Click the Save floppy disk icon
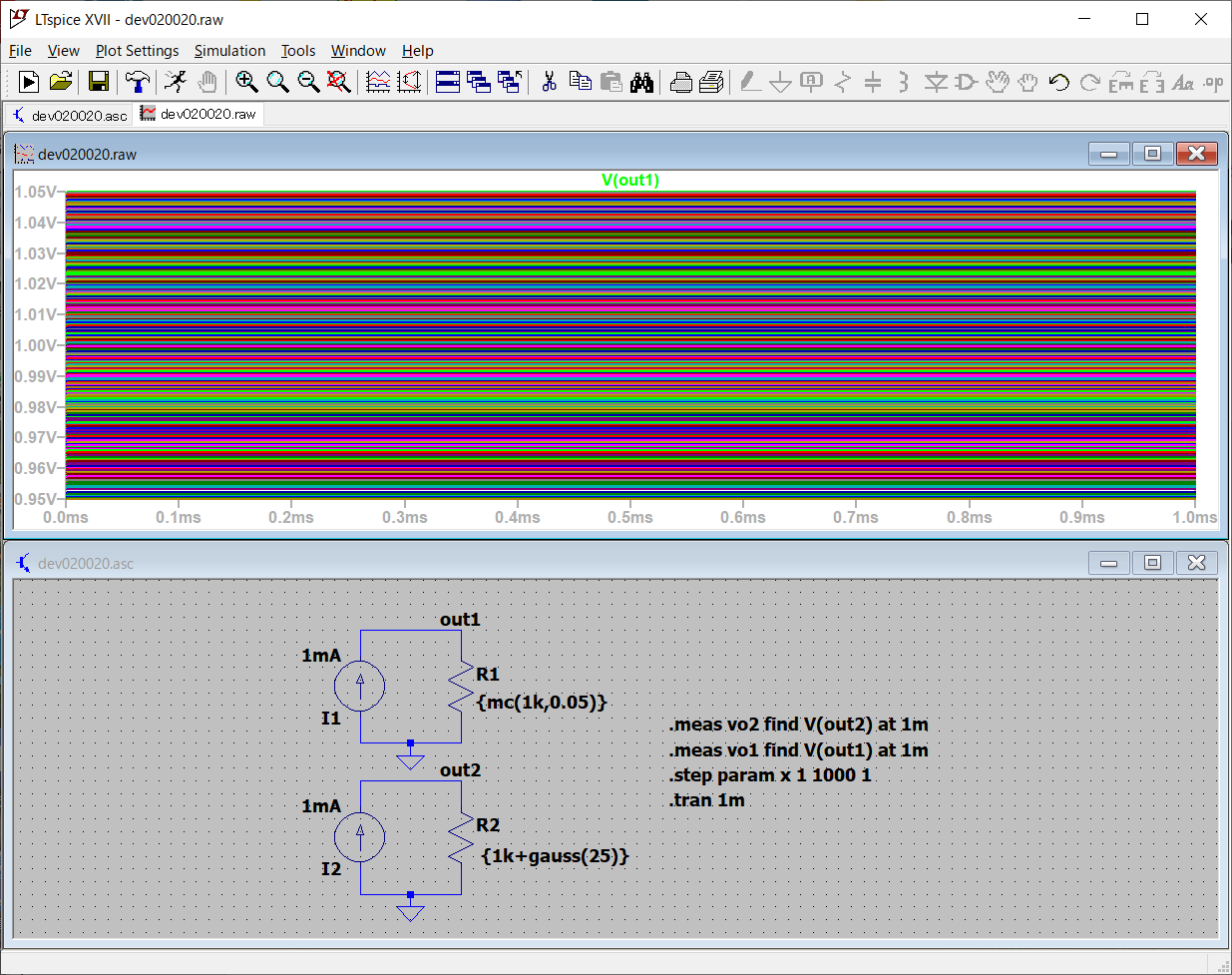The image size is (1232, 975). click(x=99, y=82)
